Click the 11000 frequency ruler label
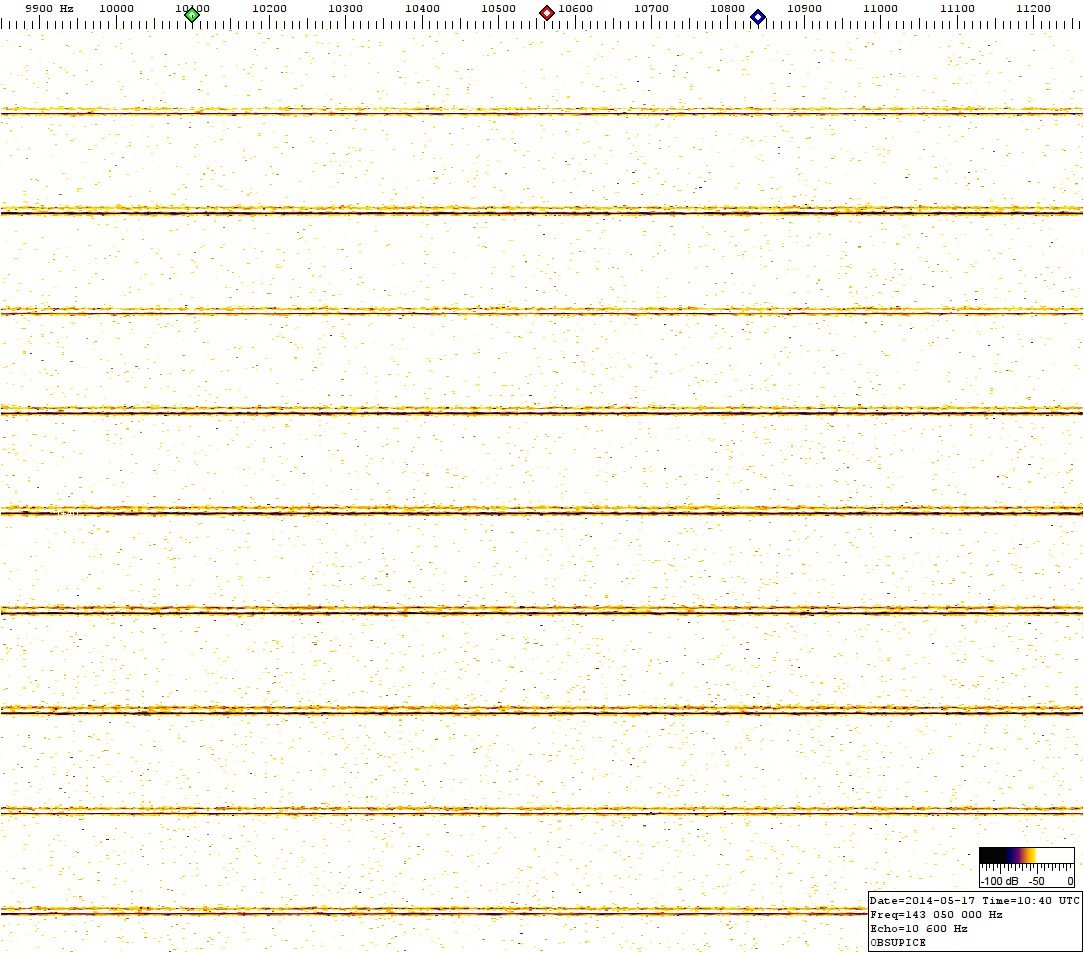This screenshot has height=953, width=1084. [880, 8]
